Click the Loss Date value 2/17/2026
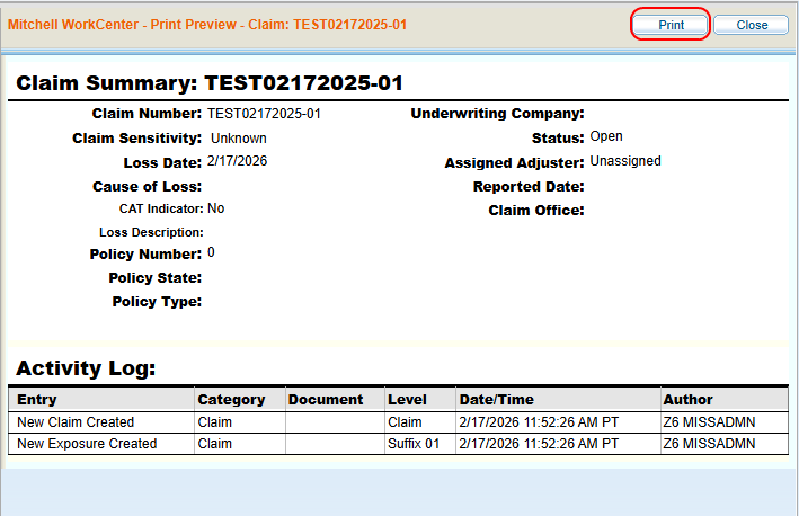The width and height of the screenshot is (799, 516). point(237,160)
